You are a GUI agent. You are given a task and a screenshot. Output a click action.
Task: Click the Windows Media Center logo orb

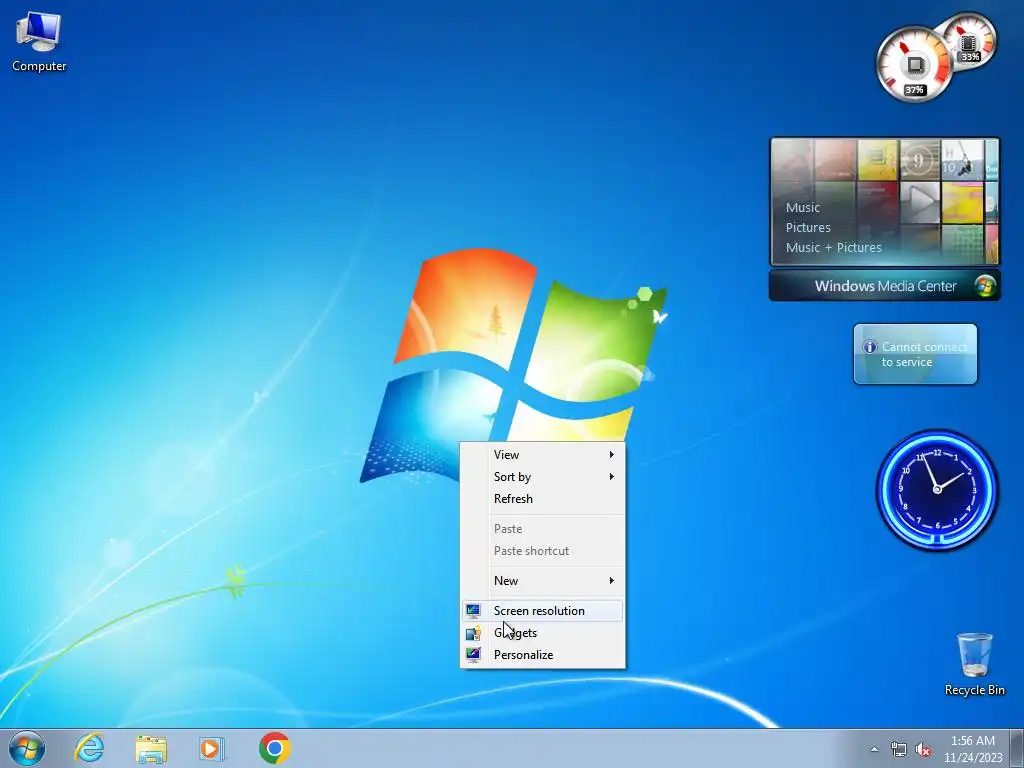(x=985, y=286)
